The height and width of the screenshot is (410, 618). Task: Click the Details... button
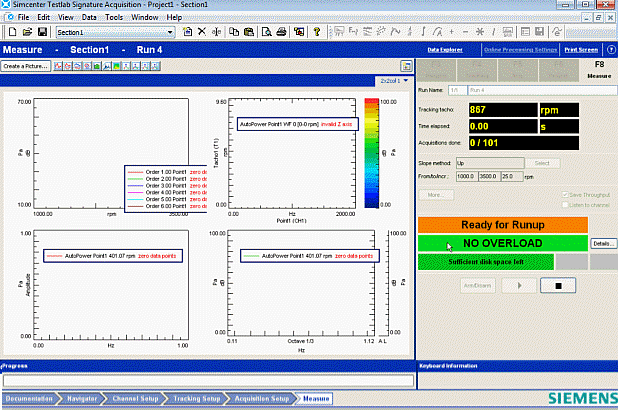click(x=602, y=243)
